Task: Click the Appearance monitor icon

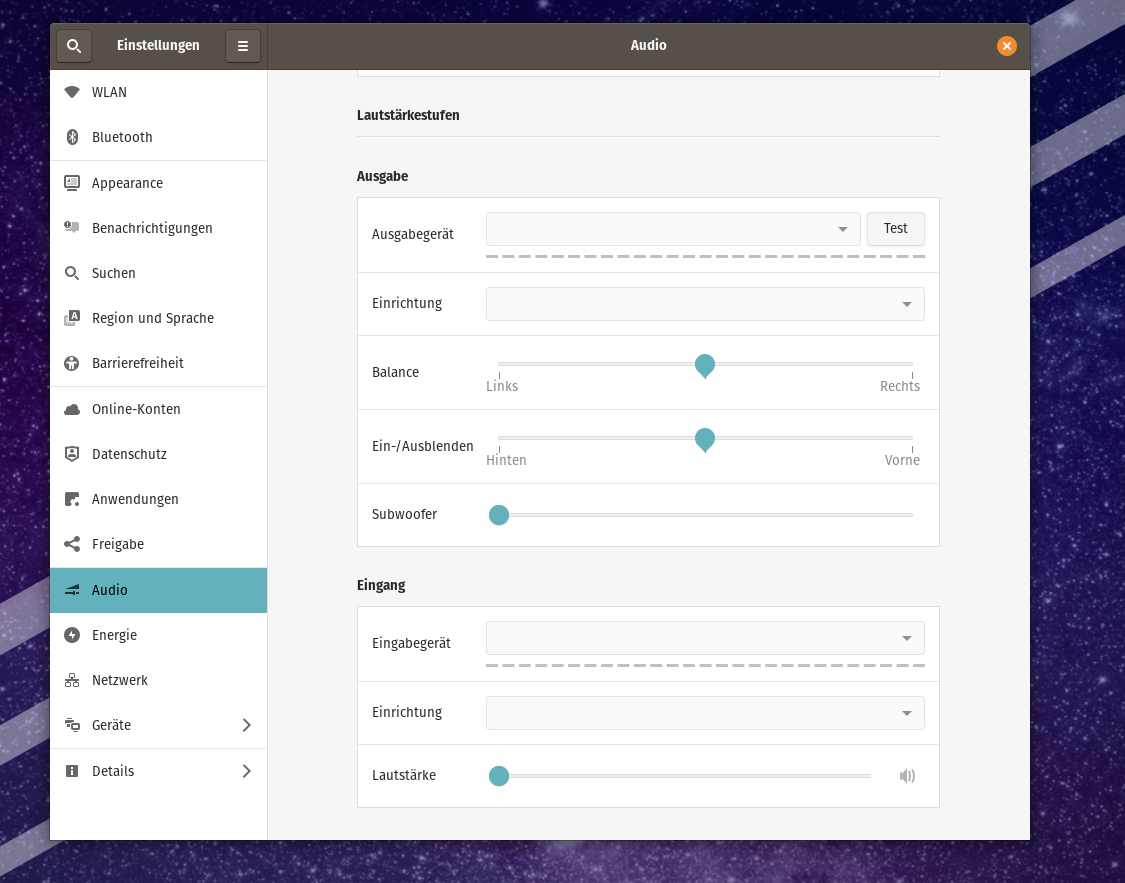Action: click(x=72, y=183)
